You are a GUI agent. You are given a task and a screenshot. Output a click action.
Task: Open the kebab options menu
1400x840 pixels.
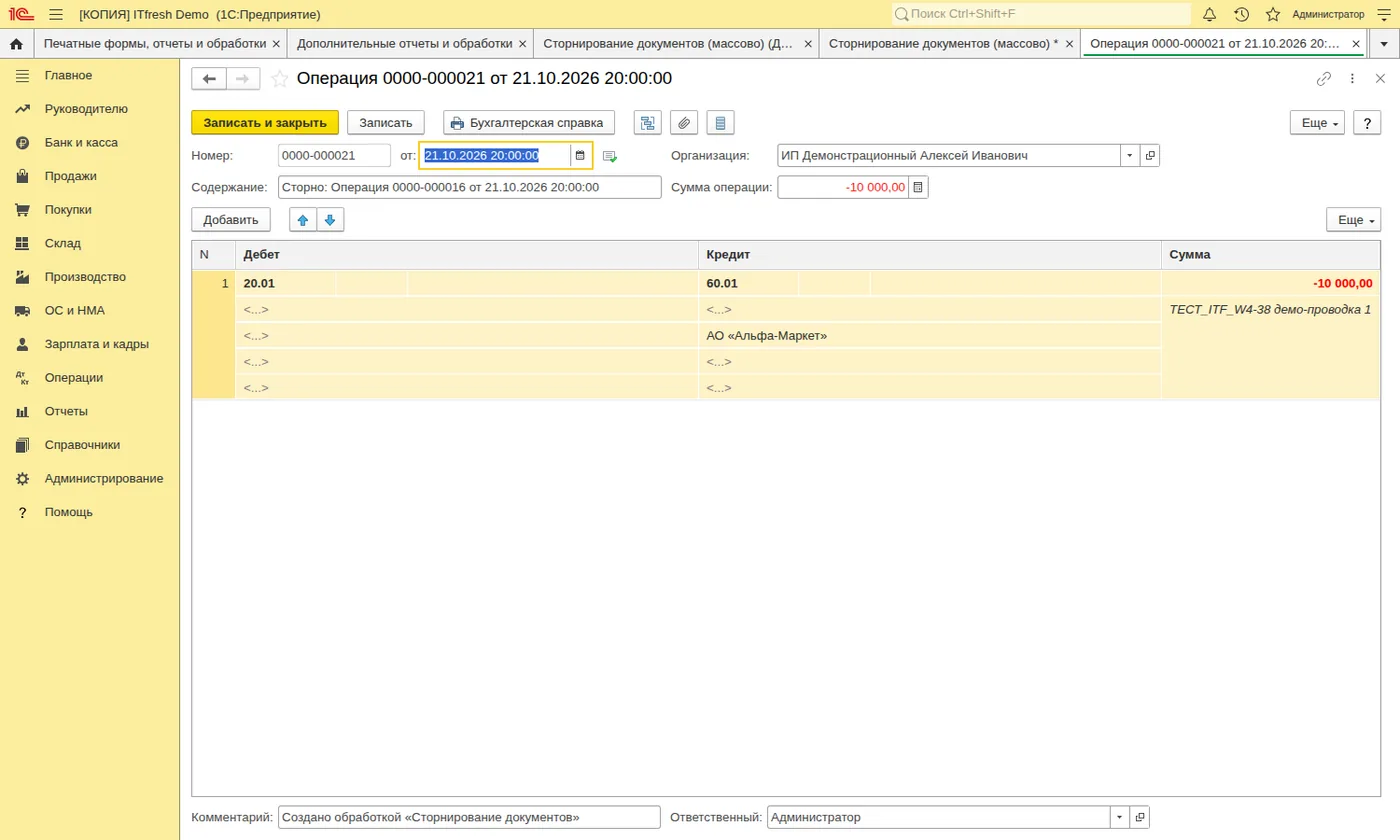point(1352,79)
